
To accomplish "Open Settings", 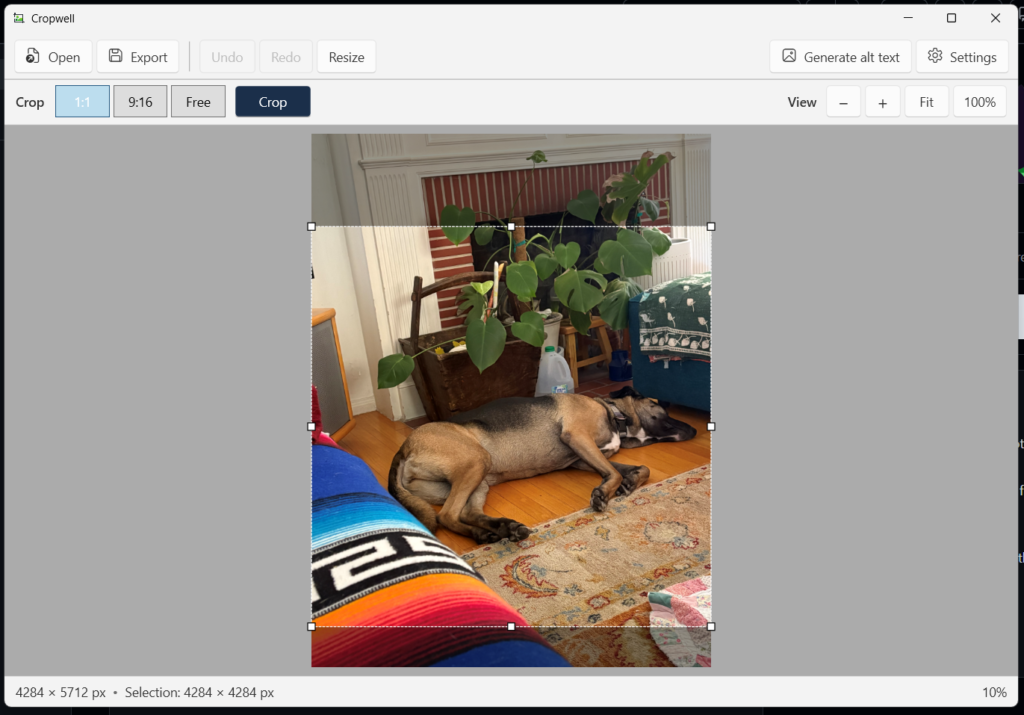I will [962, 57].
